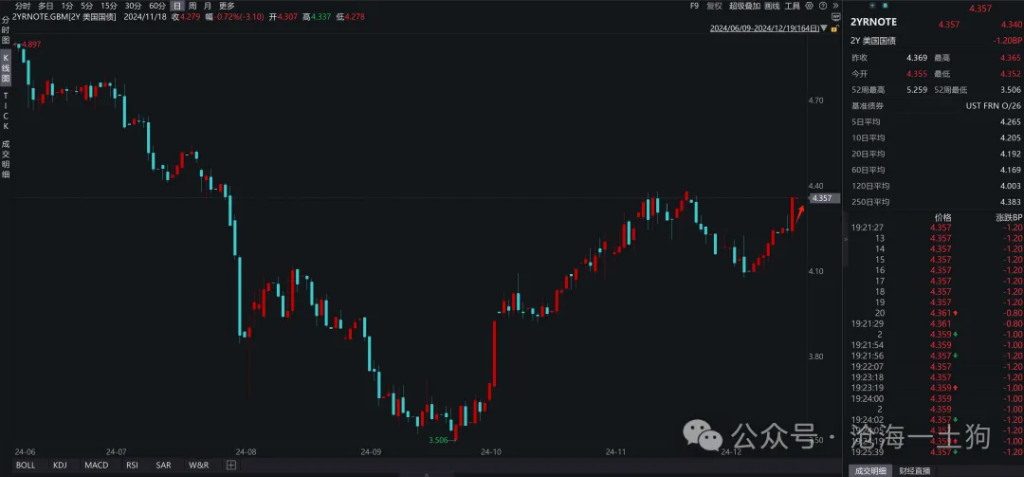Enable the MACD indicator
Image resolution: width=1024 pixels, height=477 pixels.
pyautogui.click(x=96, y=465)
